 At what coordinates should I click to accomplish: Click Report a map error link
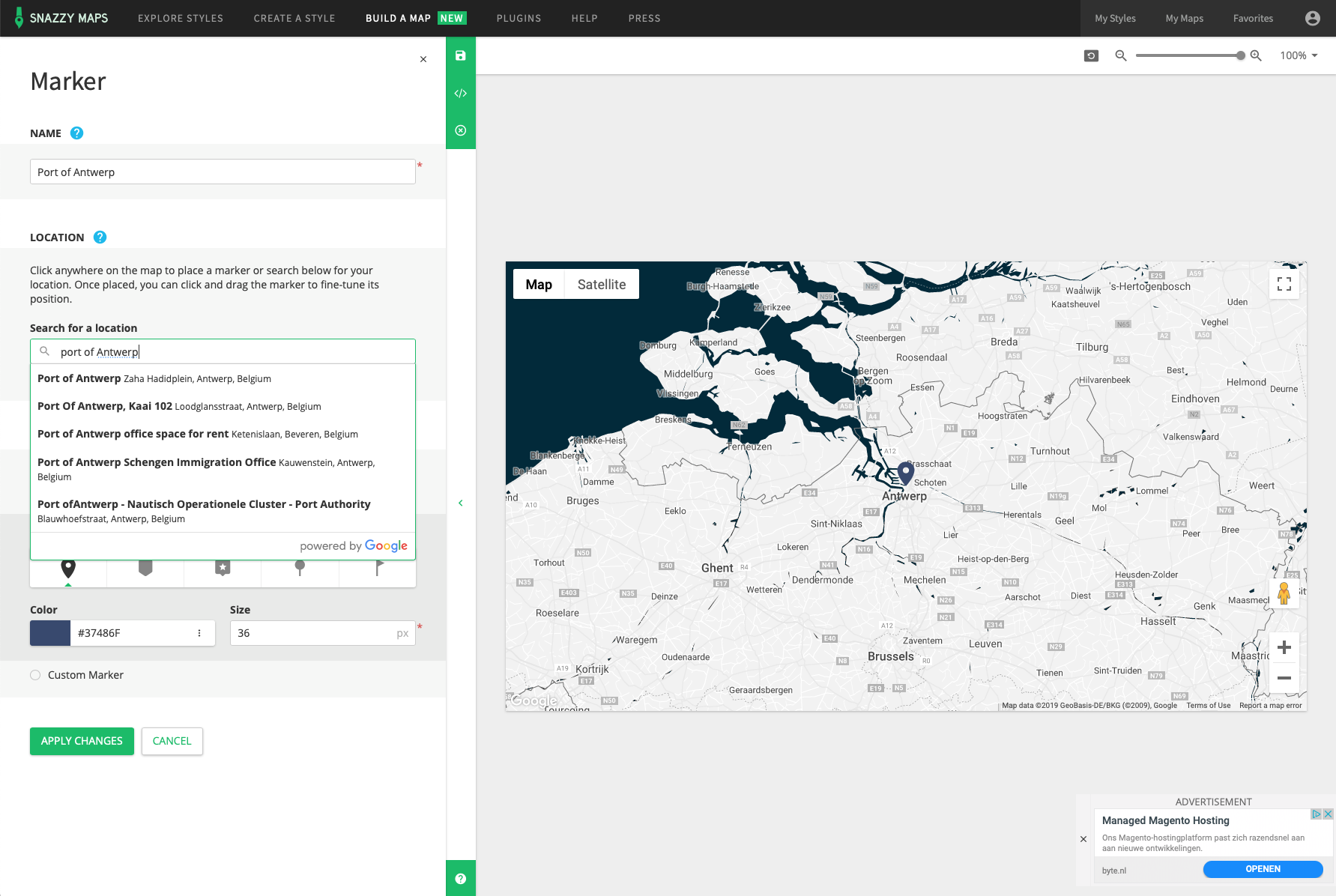click(1271, 705)
